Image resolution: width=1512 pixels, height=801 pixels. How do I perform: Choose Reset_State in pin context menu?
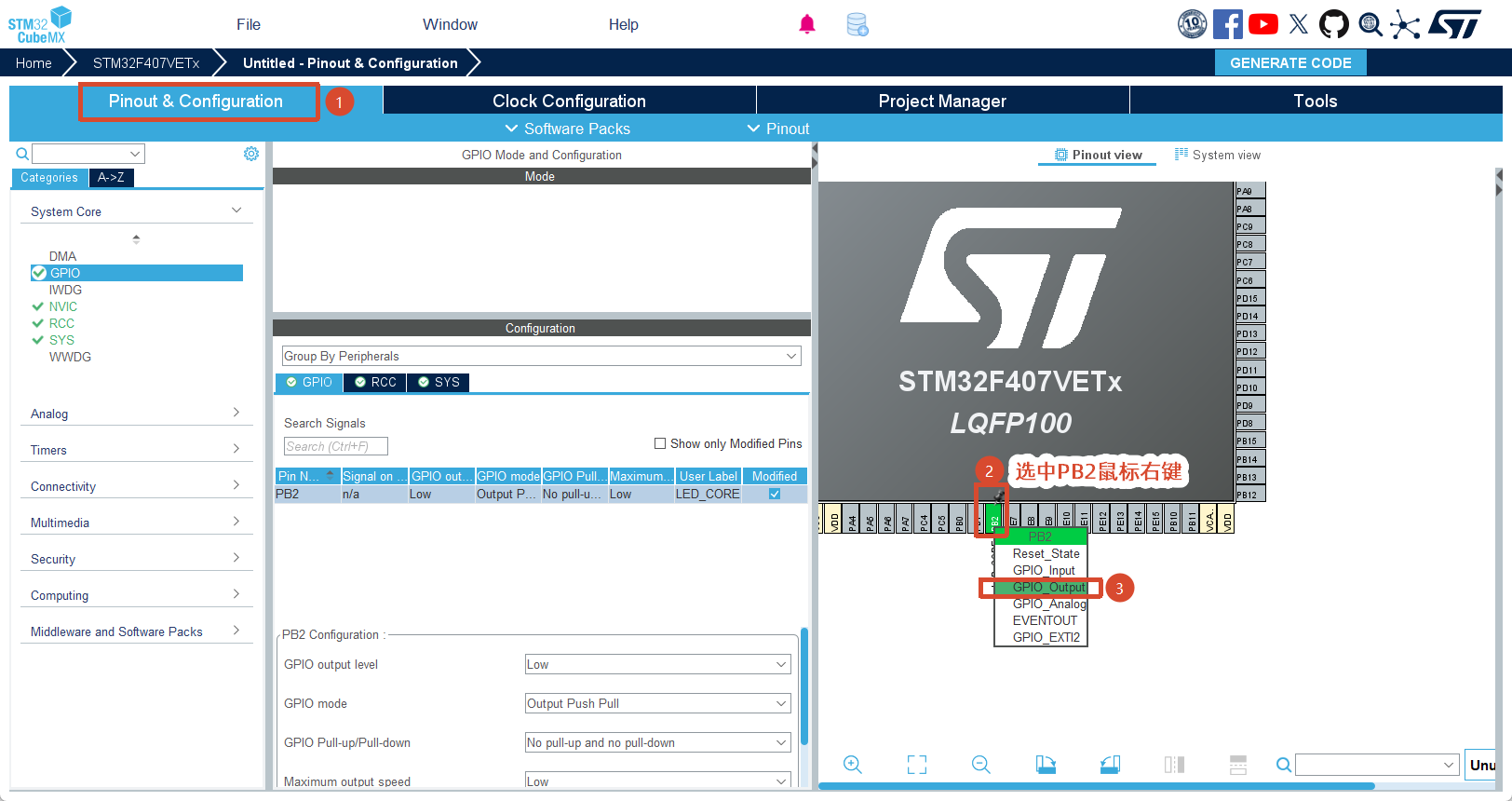[x=1041, y=553]
